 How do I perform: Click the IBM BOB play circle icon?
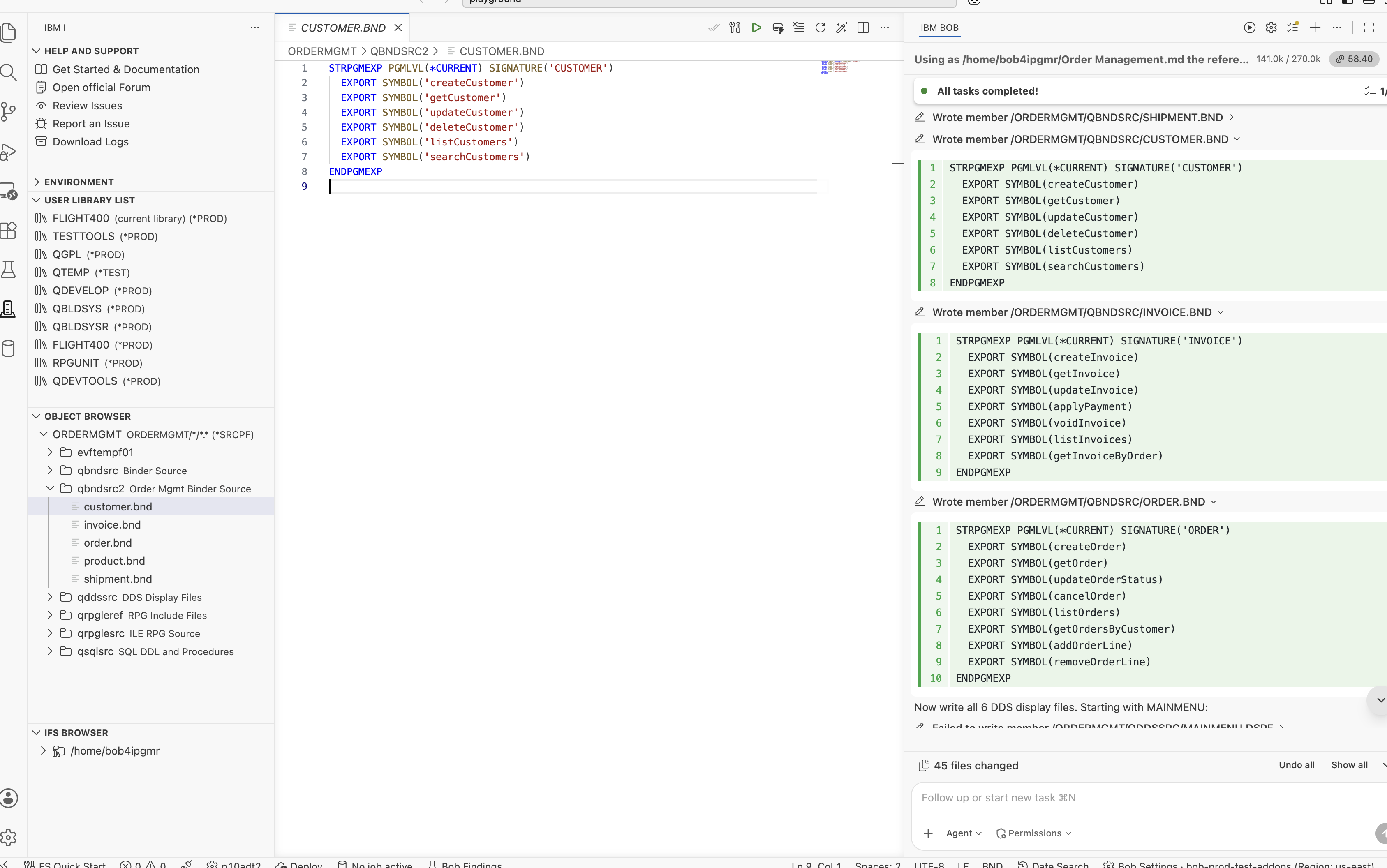[1249, 28]
